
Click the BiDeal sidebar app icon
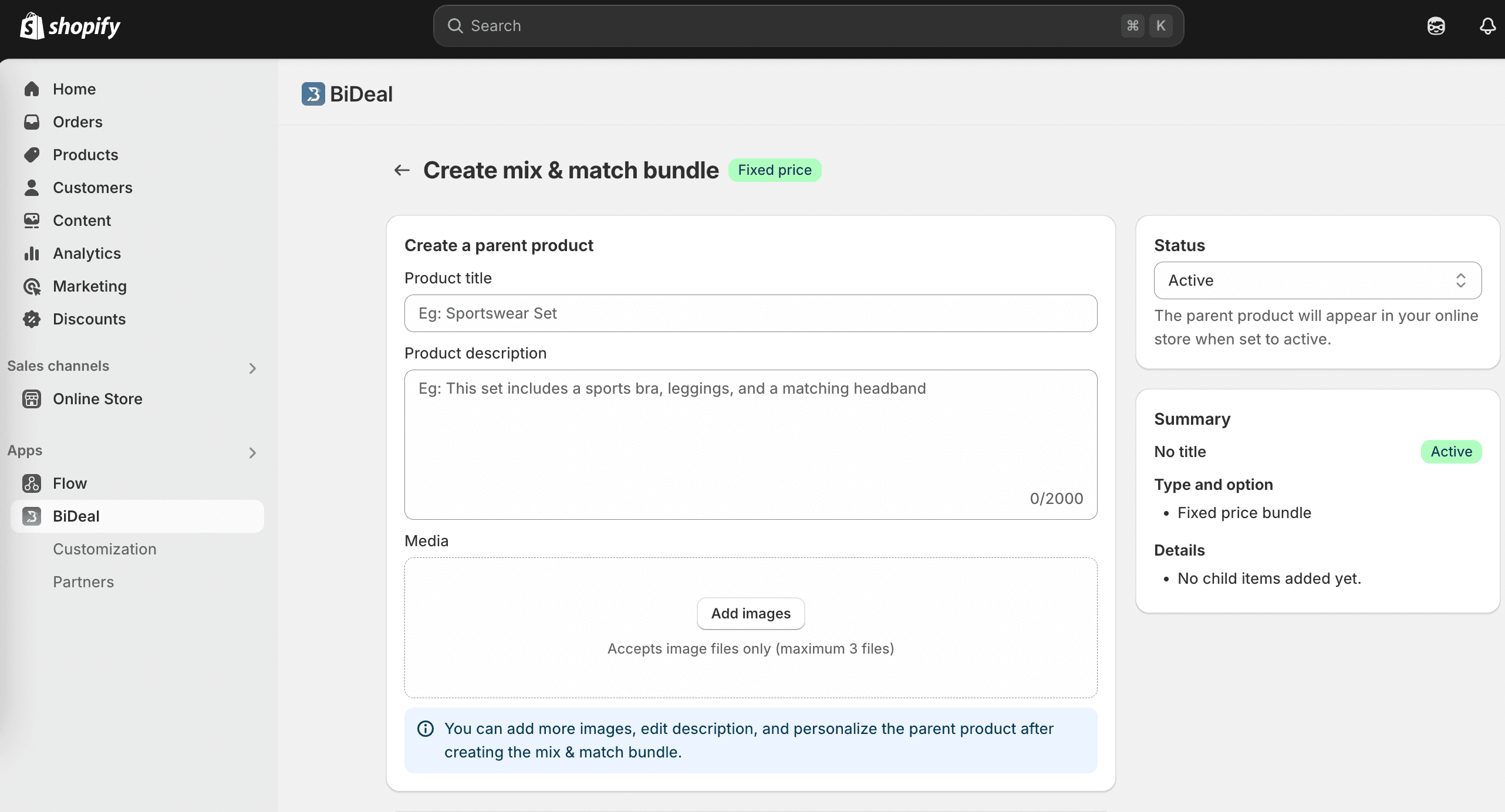[x=32, y=516]
